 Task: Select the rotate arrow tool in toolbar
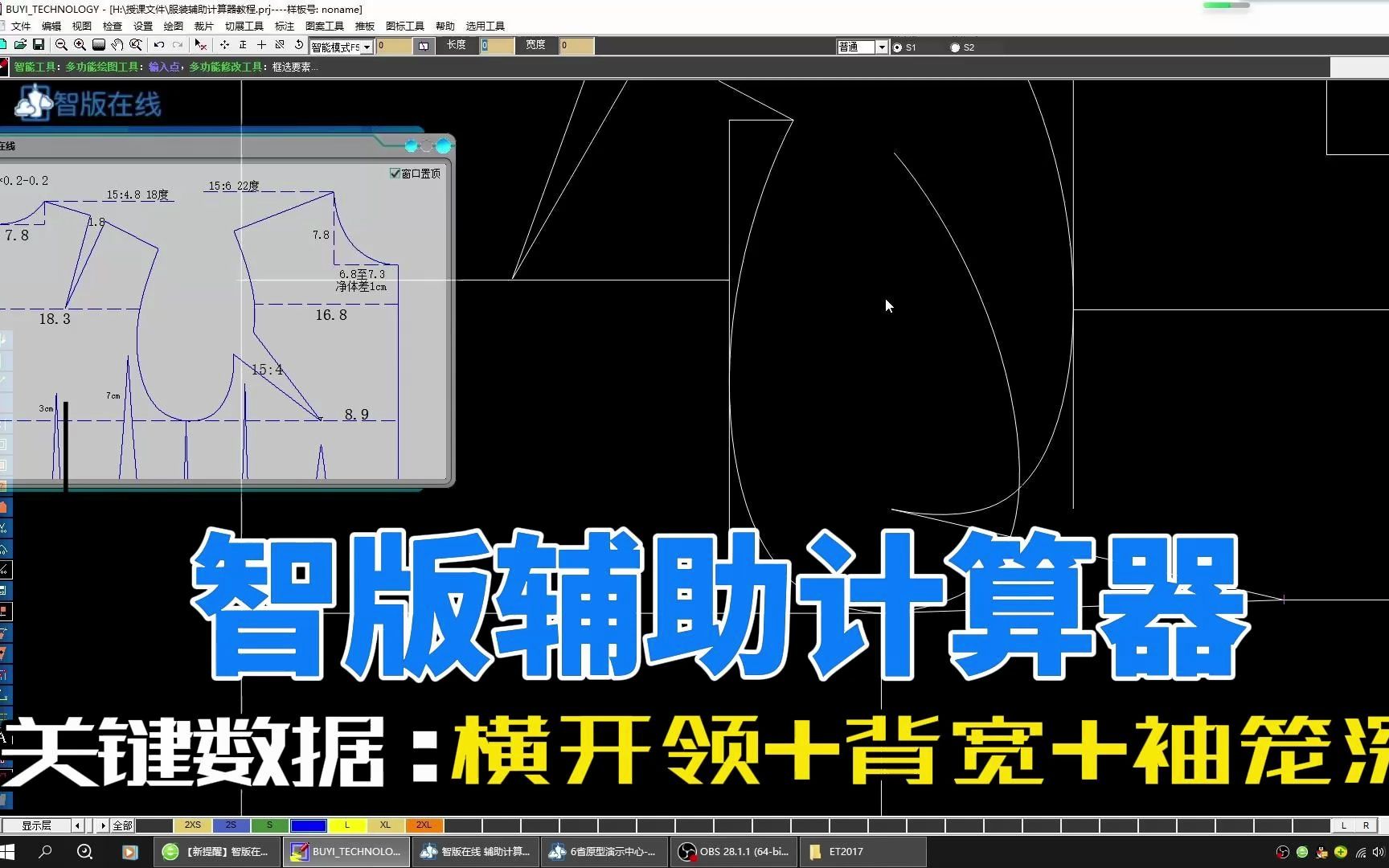coord(298,45)
